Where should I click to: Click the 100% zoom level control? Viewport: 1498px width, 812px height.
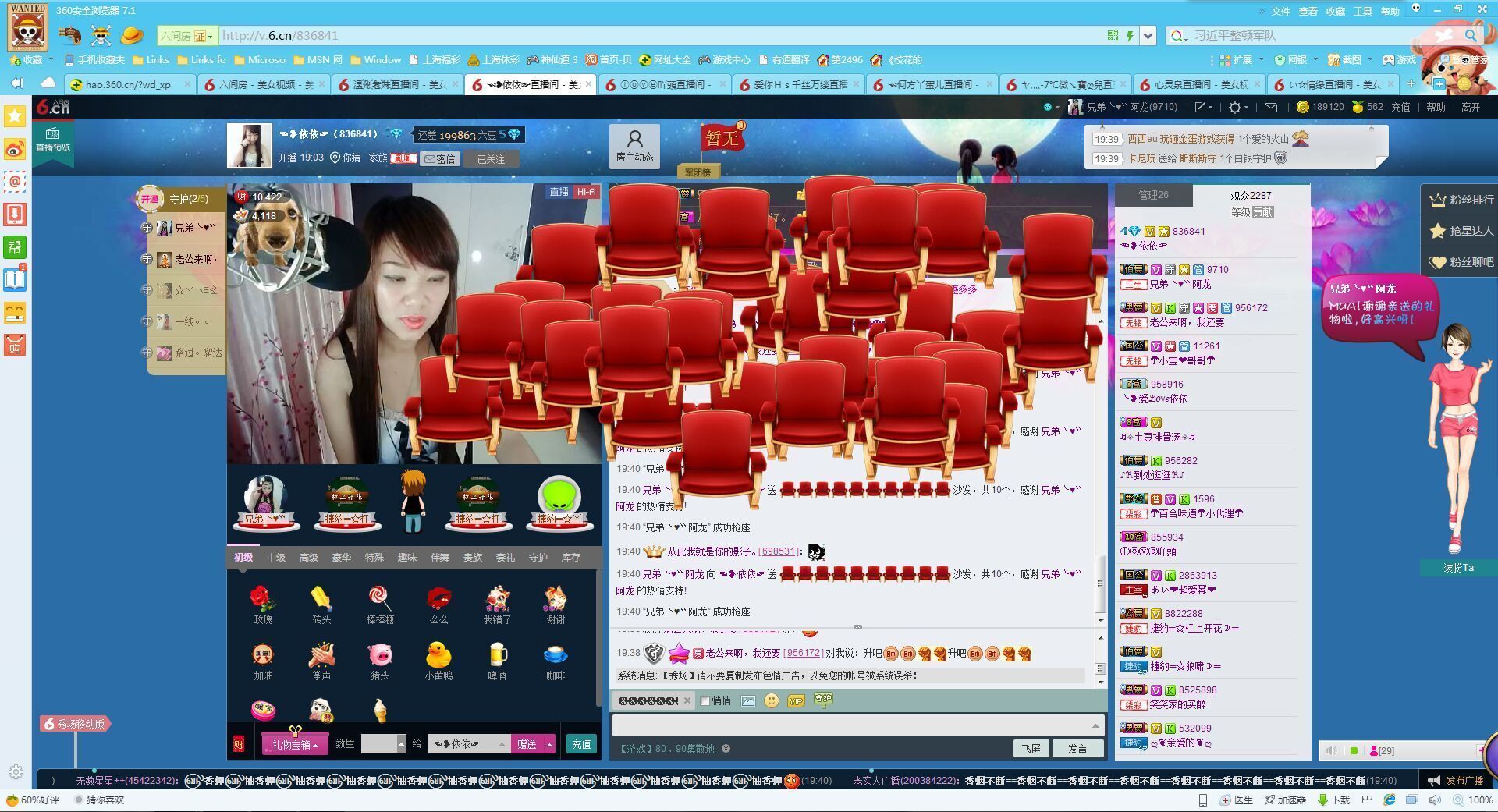click(x=1473, y=800)
